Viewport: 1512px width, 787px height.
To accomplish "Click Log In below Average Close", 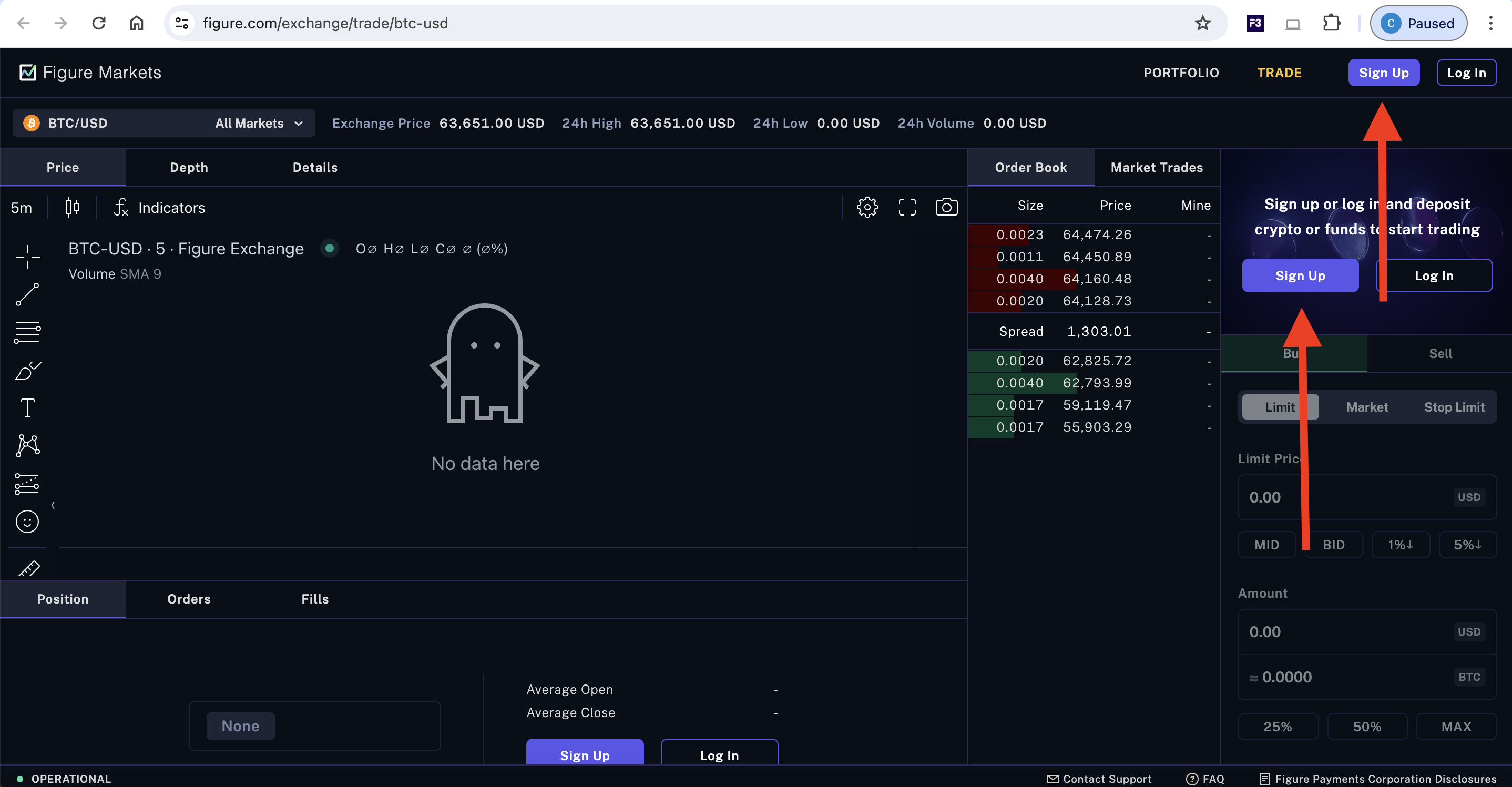I will [x=719, y=753].
